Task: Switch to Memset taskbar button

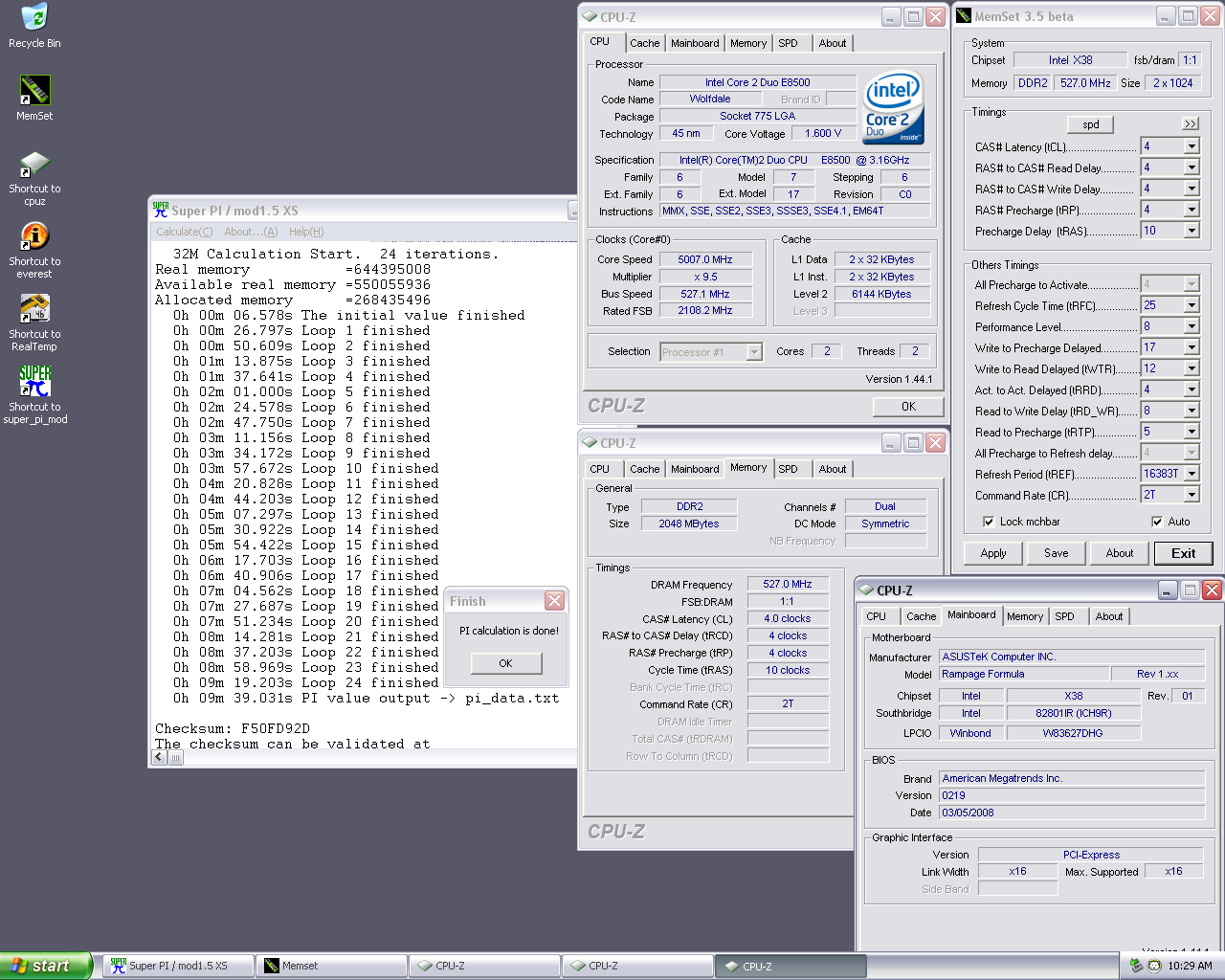Action: coord(331,966)
